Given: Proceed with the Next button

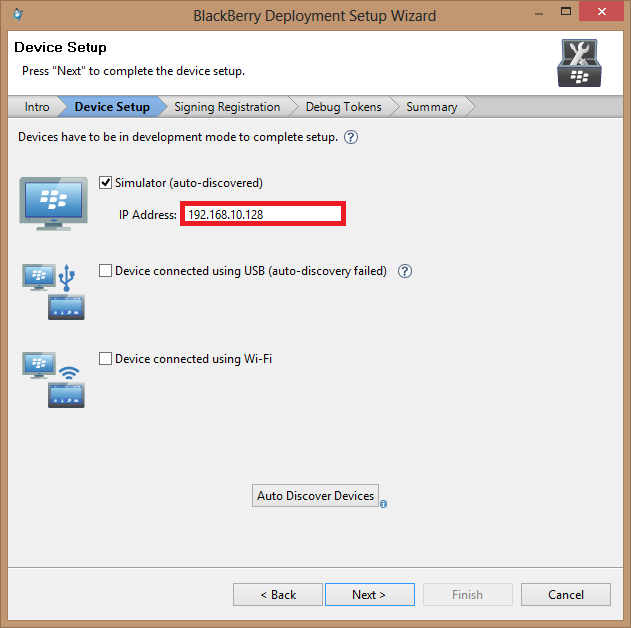Looking at the screenshot, I should [370, 595].
